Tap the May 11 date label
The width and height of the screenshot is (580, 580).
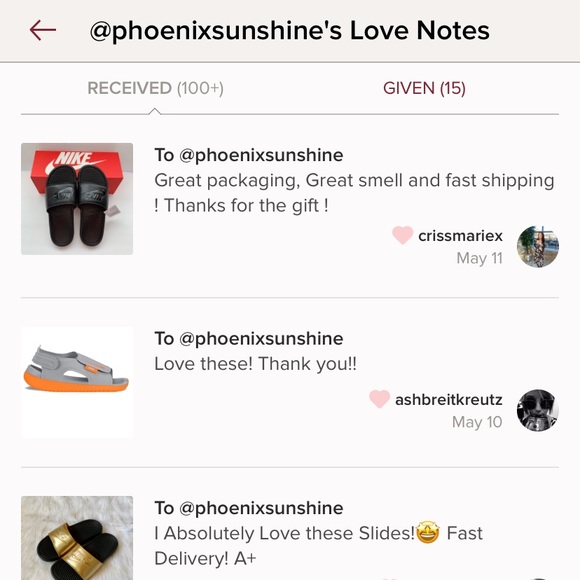coord(479,258)
